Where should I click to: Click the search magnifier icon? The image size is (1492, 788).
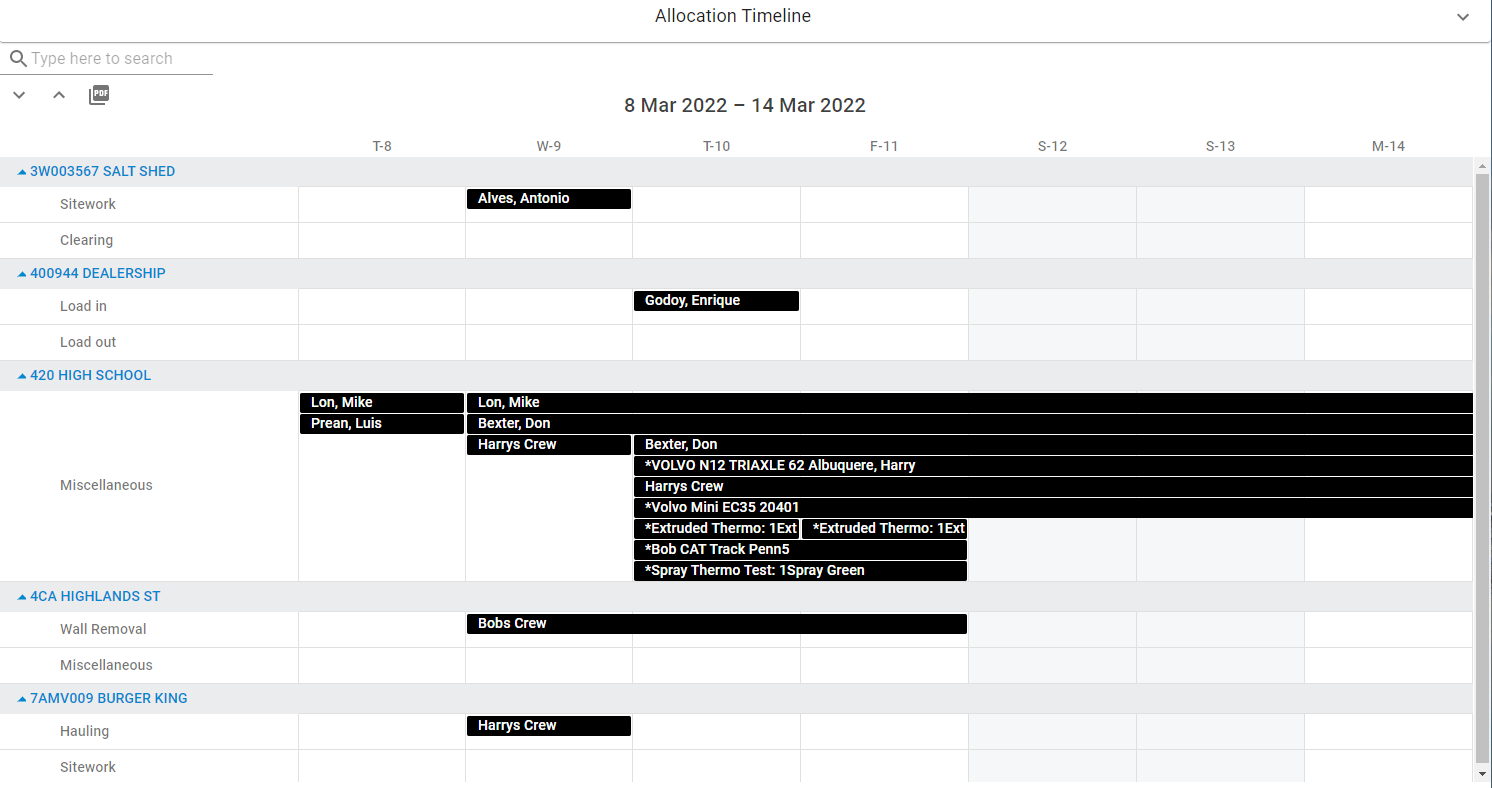[x=17, y=59]
